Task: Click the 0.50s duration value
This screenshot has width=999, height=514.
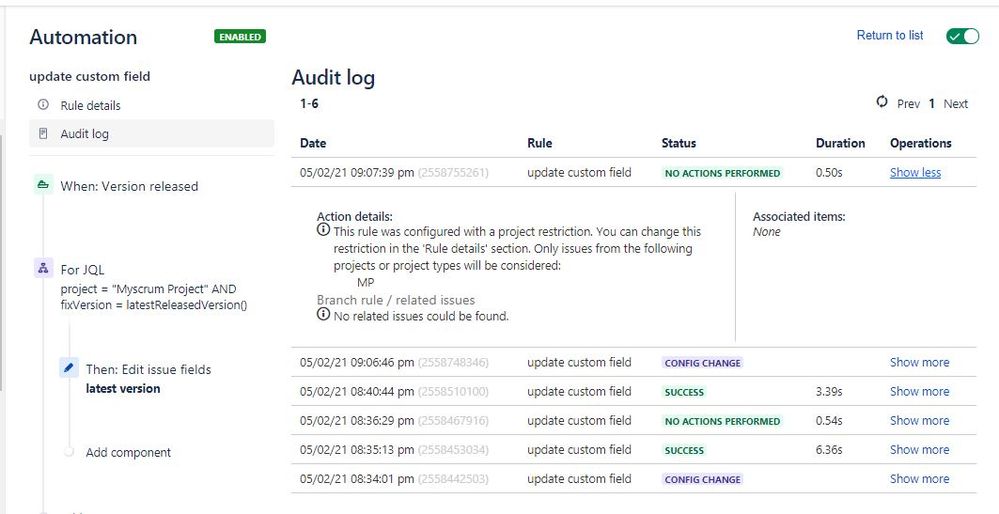Action: [x=829, y=173]
